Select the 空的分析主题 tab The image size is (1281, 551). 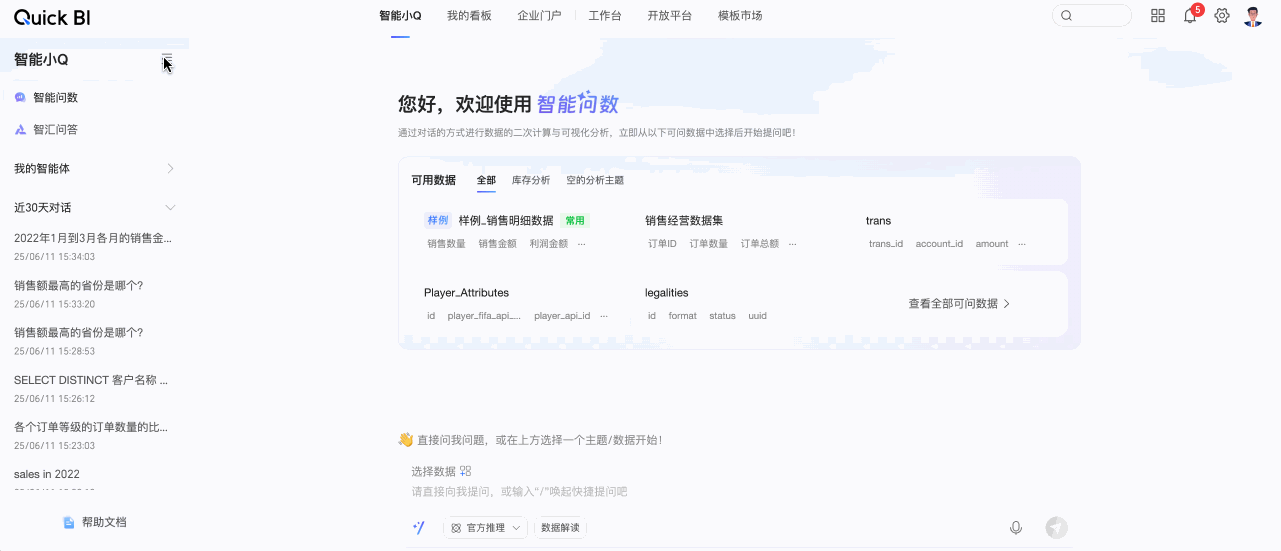point(595,180)
